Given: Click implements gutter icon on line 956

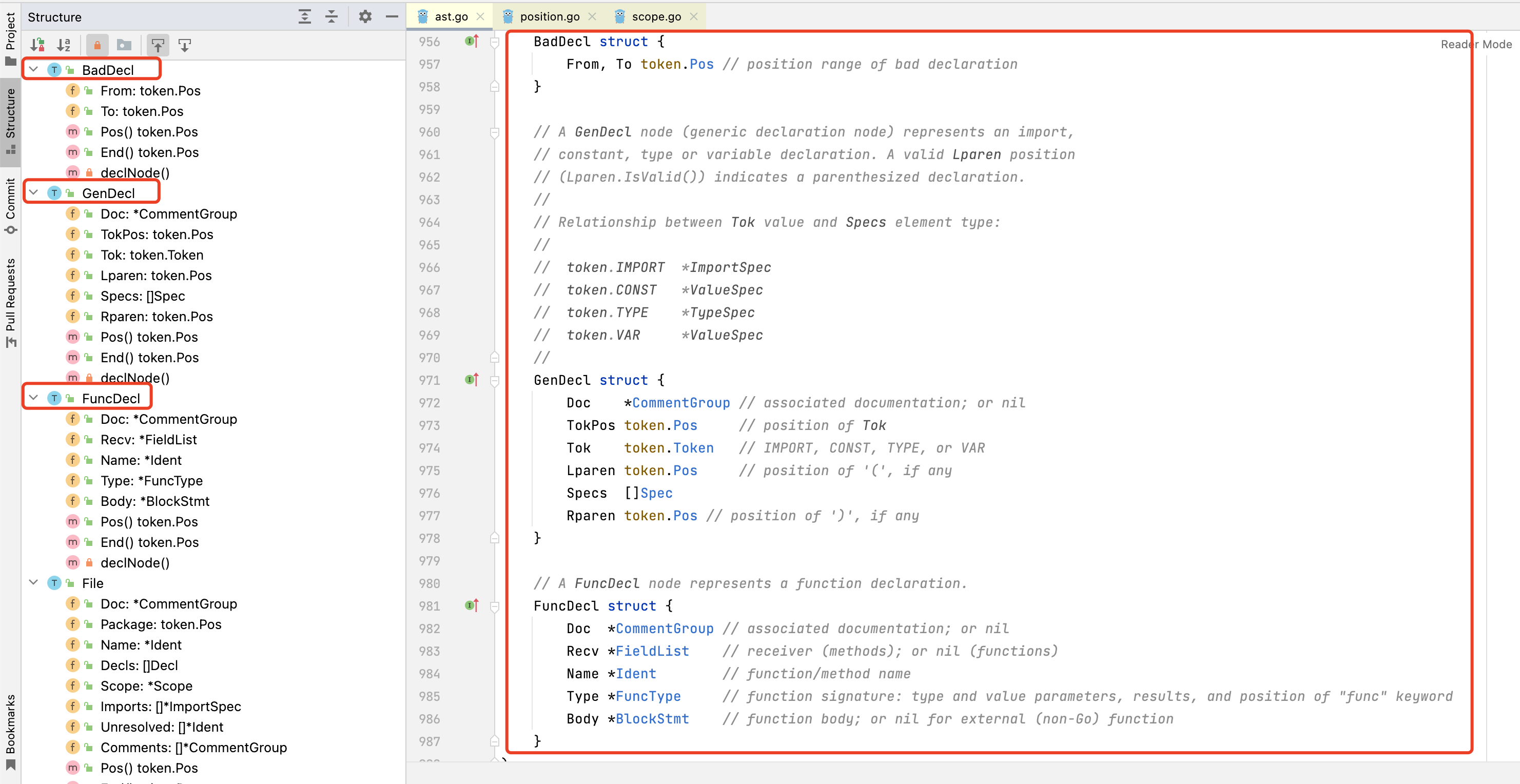Looking at the screenshot, I should pyautogui.click(x=472, y=41).
